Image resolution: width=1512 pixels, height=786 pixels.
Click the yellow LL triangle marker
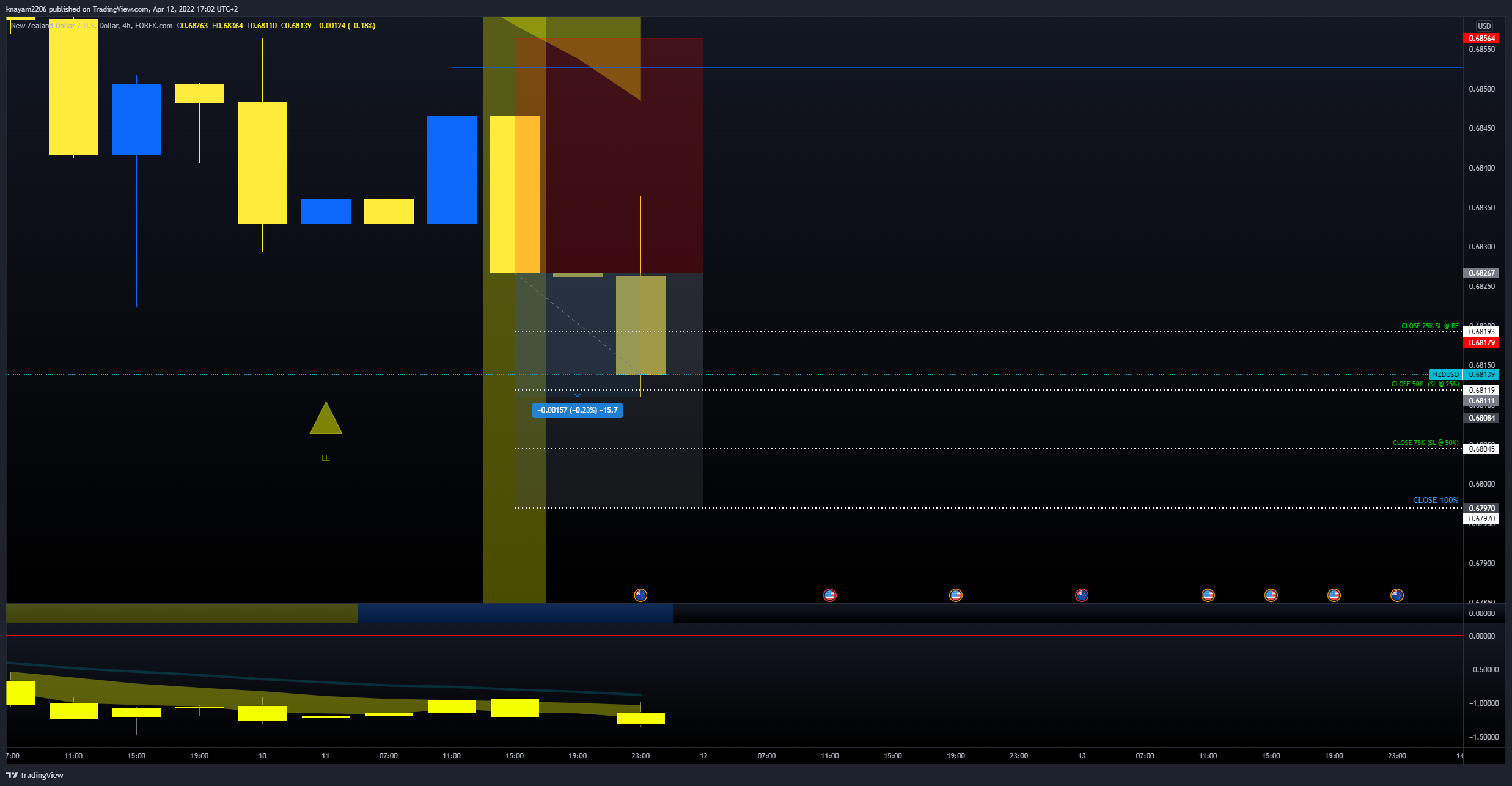coord(326,421)
